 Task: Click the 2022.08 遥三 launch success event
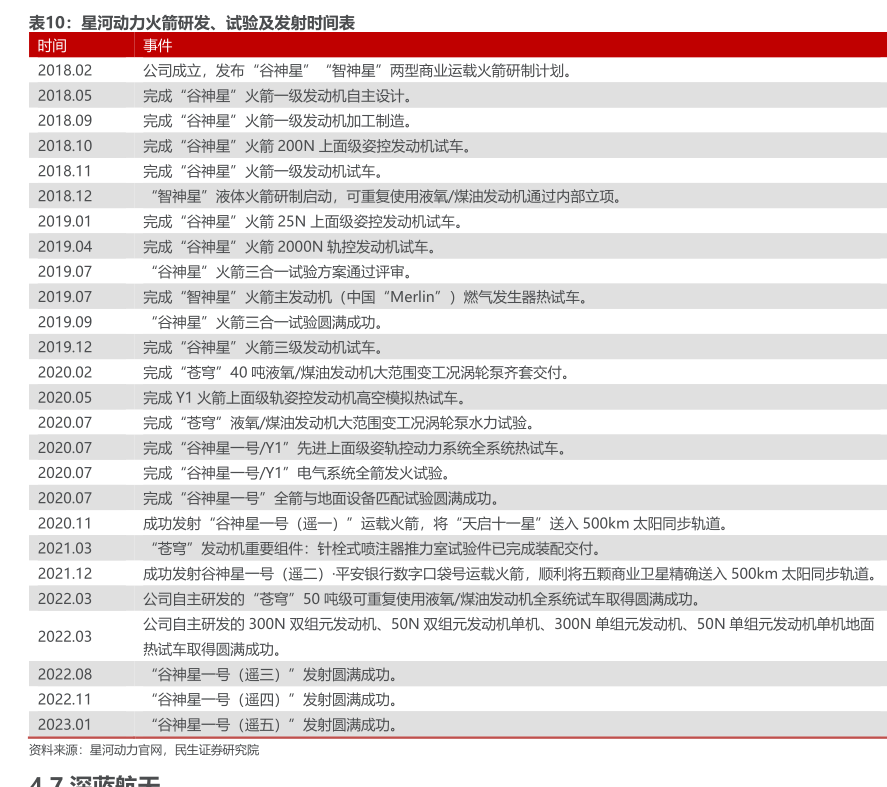273,674
